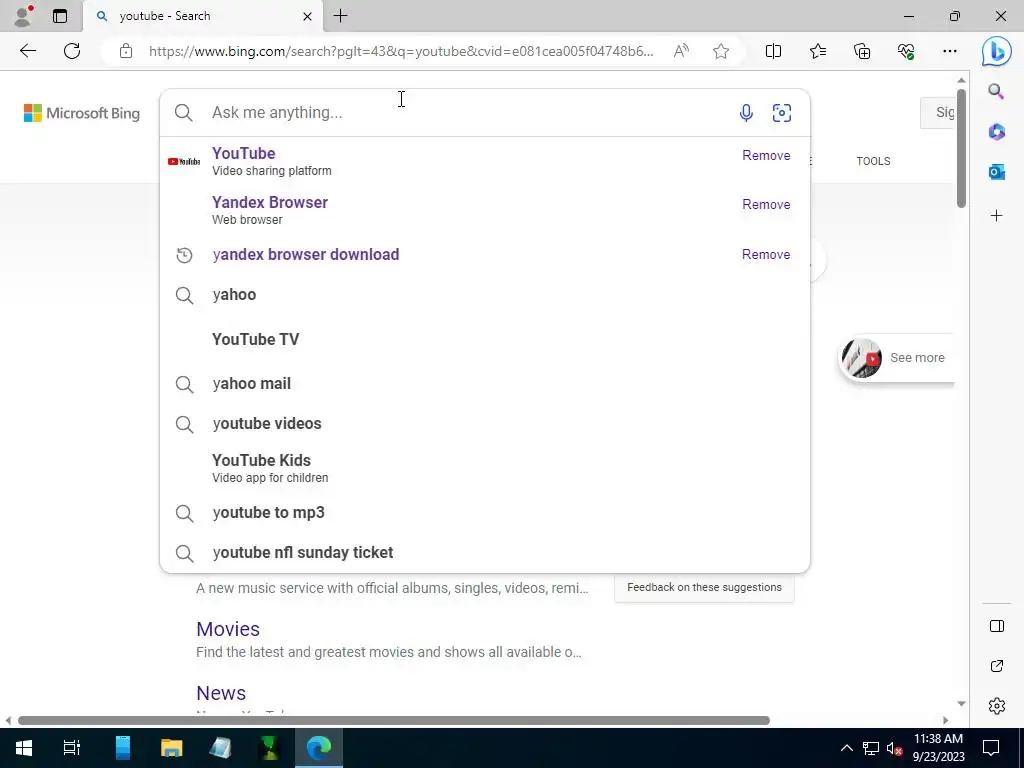Show hidden tray icons chevron

[846, 748]
